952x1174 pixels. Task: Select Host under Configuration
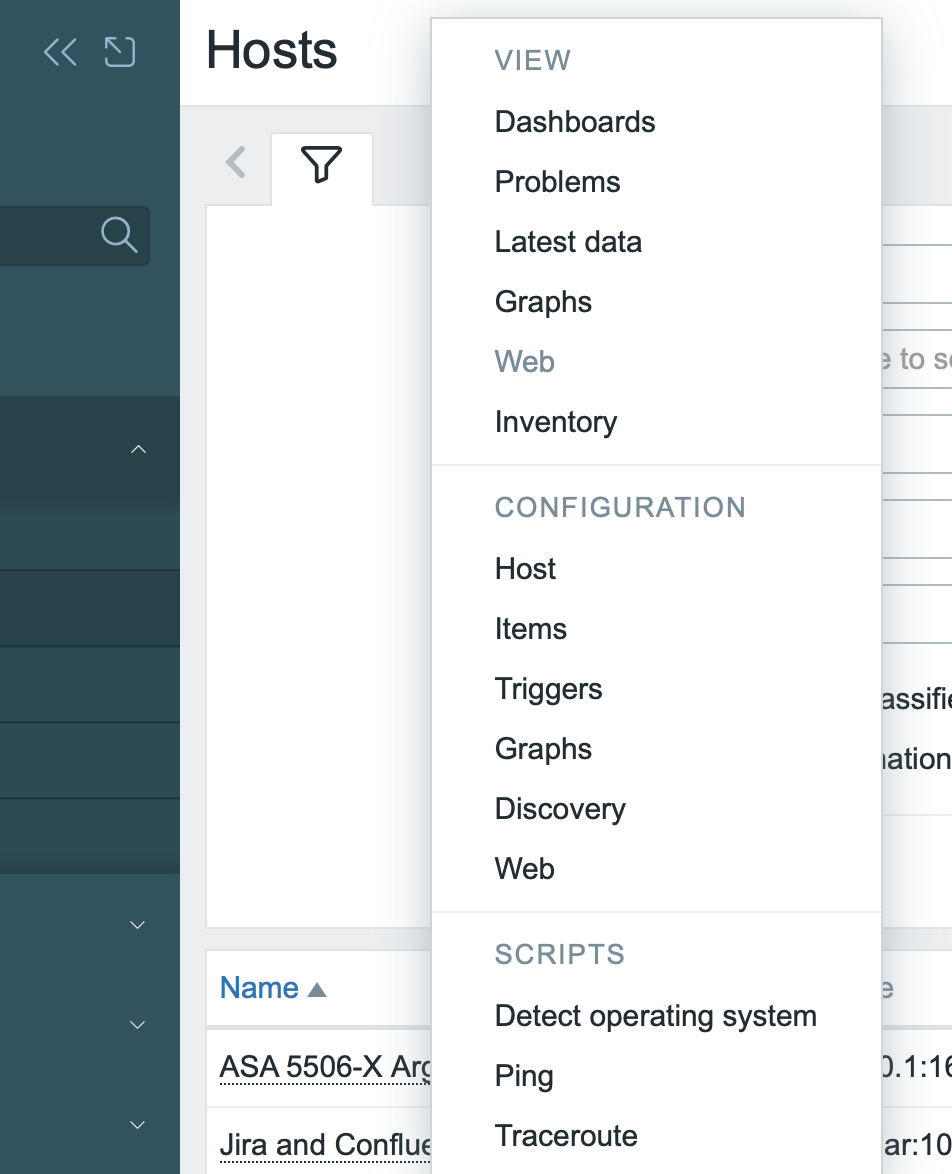point(525,569)
